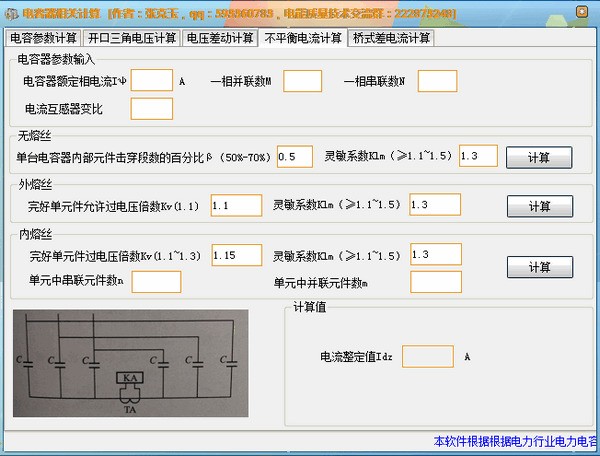
Task: Go to the 桥式差电流计算 tab
Action: 391,39
